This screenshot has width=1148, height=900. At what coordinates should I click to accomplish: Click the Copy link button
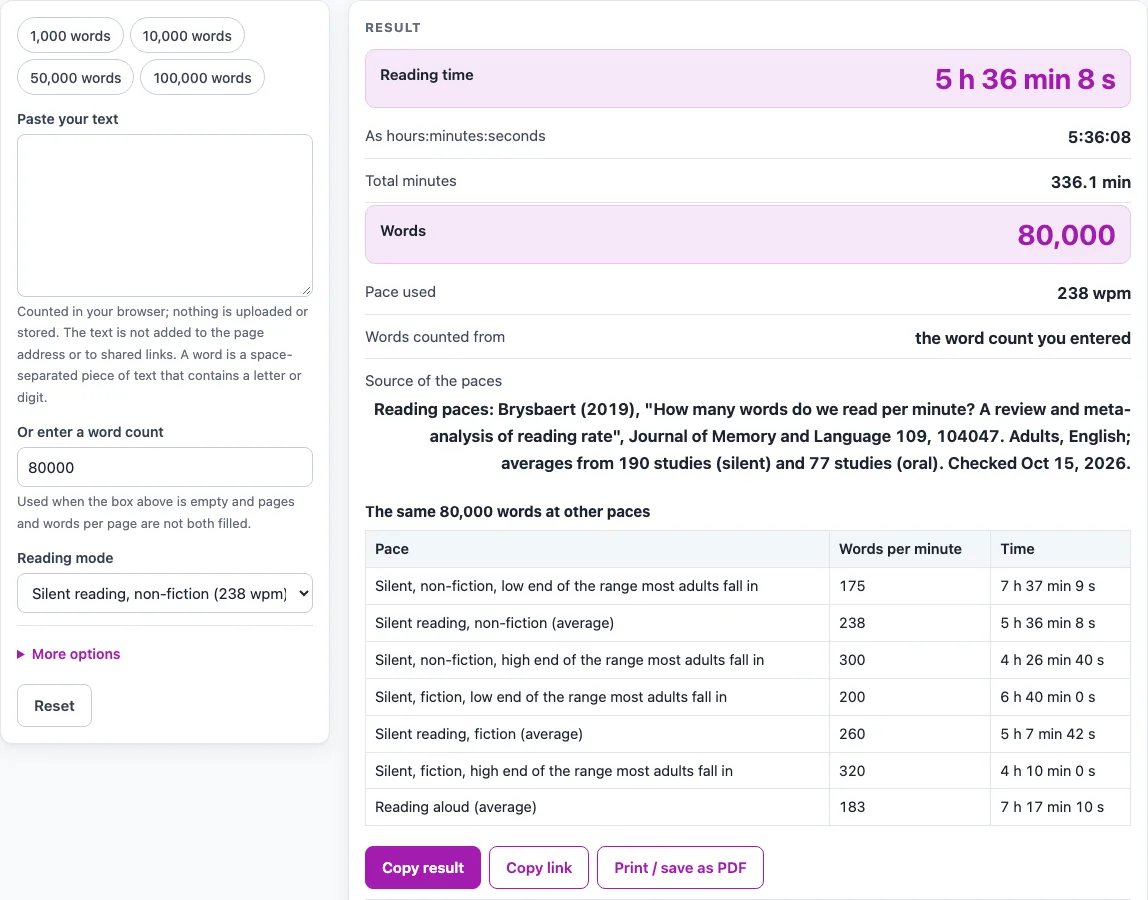[539, 868]
